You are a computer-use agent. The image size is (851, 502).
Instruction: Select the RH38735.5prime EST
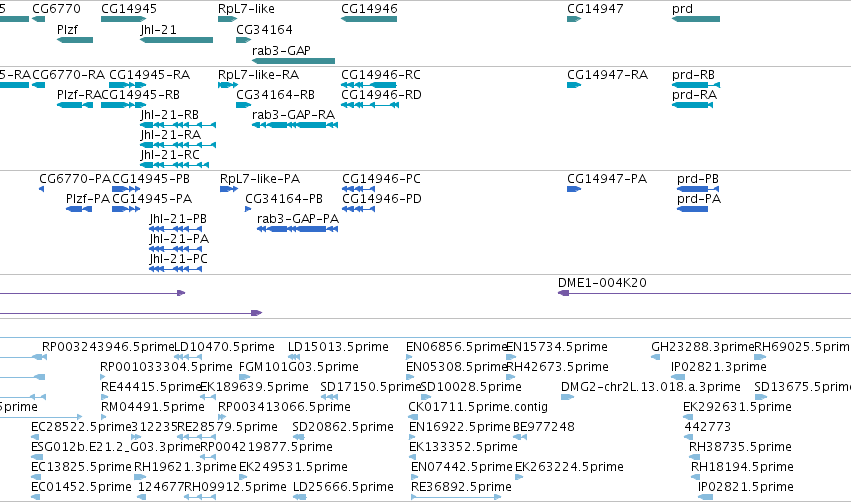740,447
